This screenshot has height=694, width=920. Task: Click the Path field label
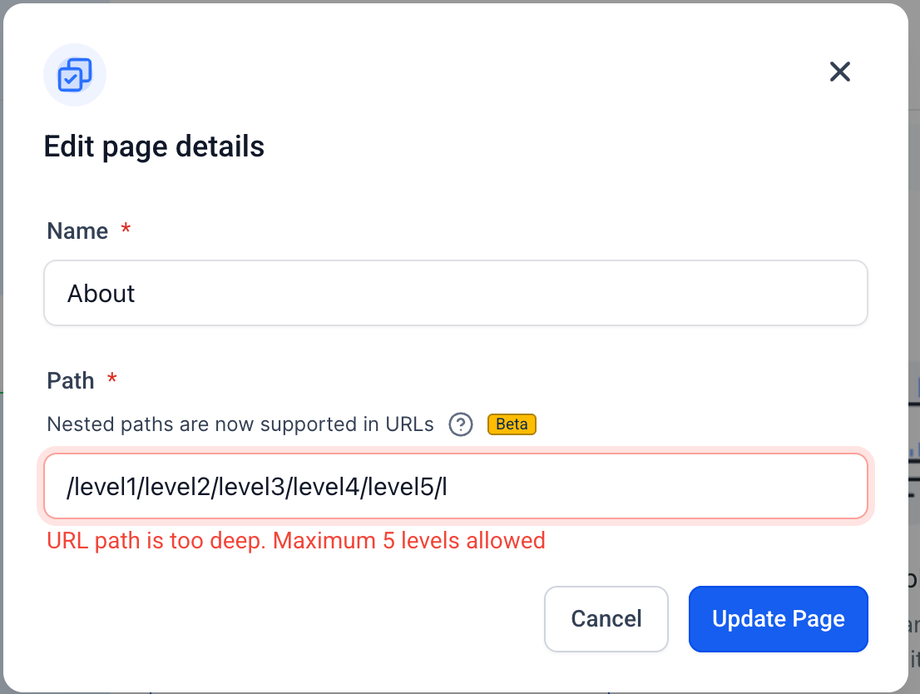(70, 381)
